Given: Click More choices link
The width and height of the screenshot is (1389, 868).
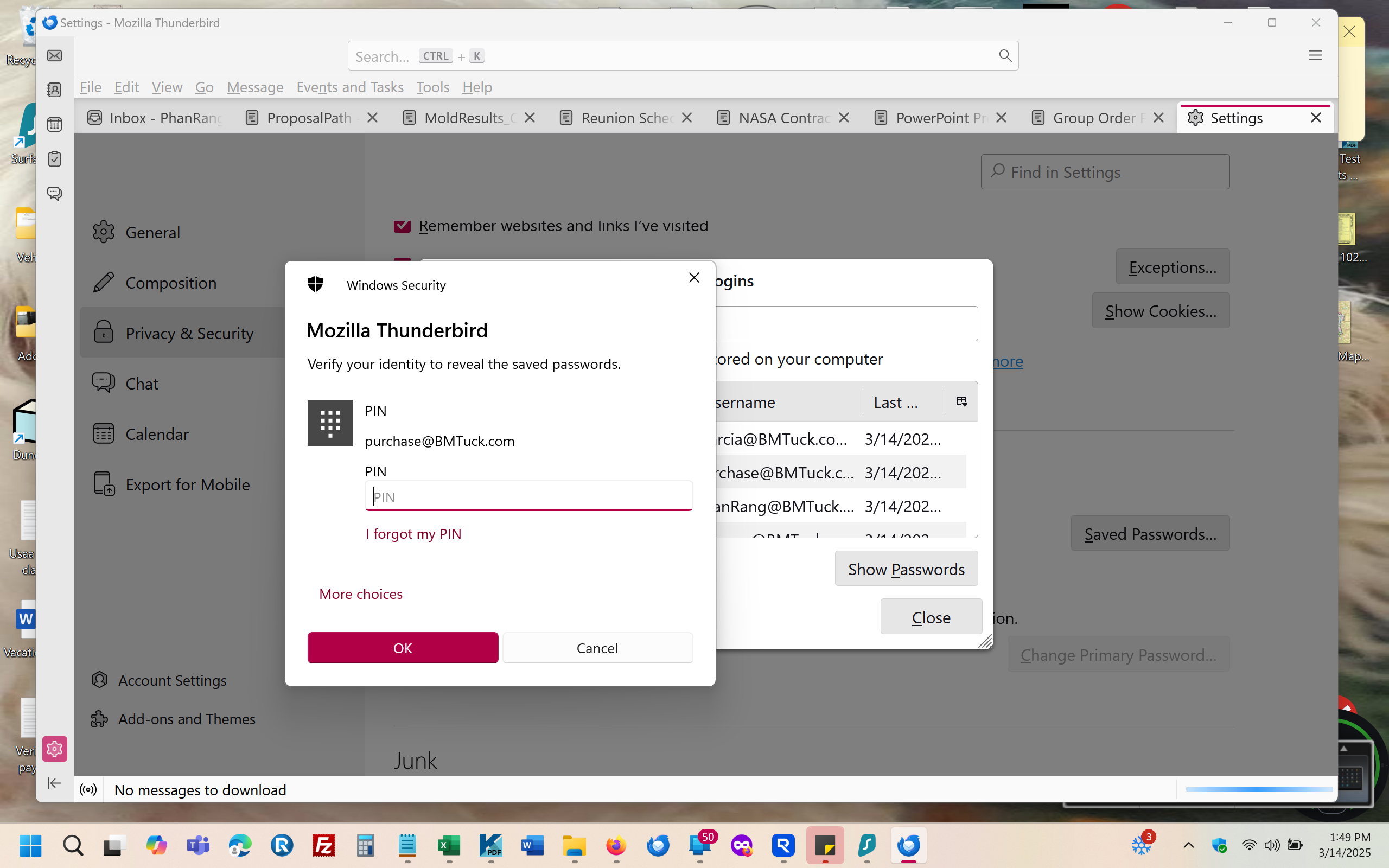Looking at the screenshot, I should click(360, 593).
